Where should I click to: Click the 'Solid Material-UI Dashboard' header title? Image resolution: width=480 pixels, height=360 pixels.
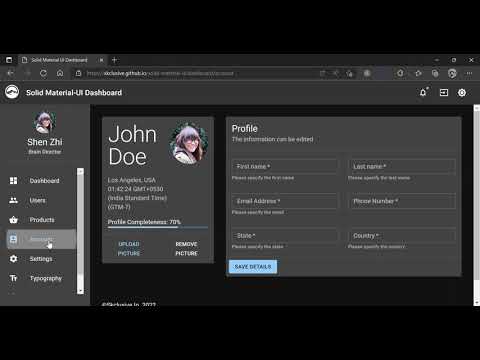74,93
